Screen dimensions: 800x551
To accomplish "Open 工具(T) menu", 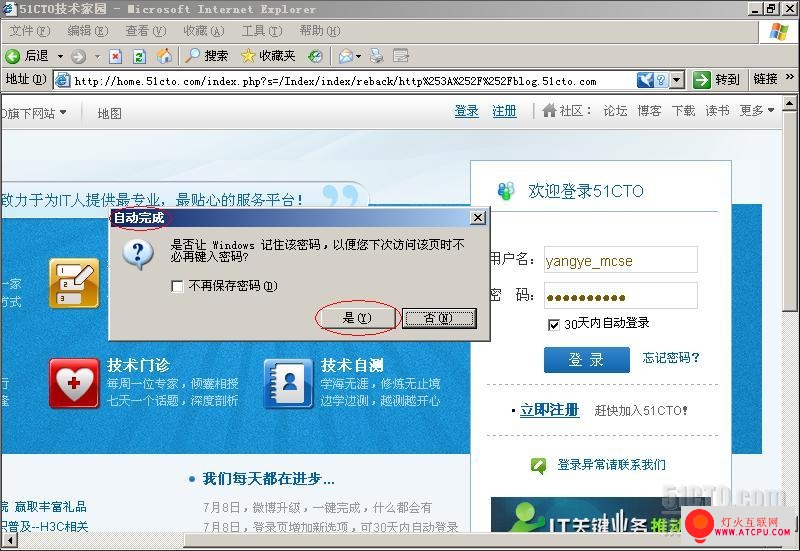I will pyautogui.click(x=262, y=31).
